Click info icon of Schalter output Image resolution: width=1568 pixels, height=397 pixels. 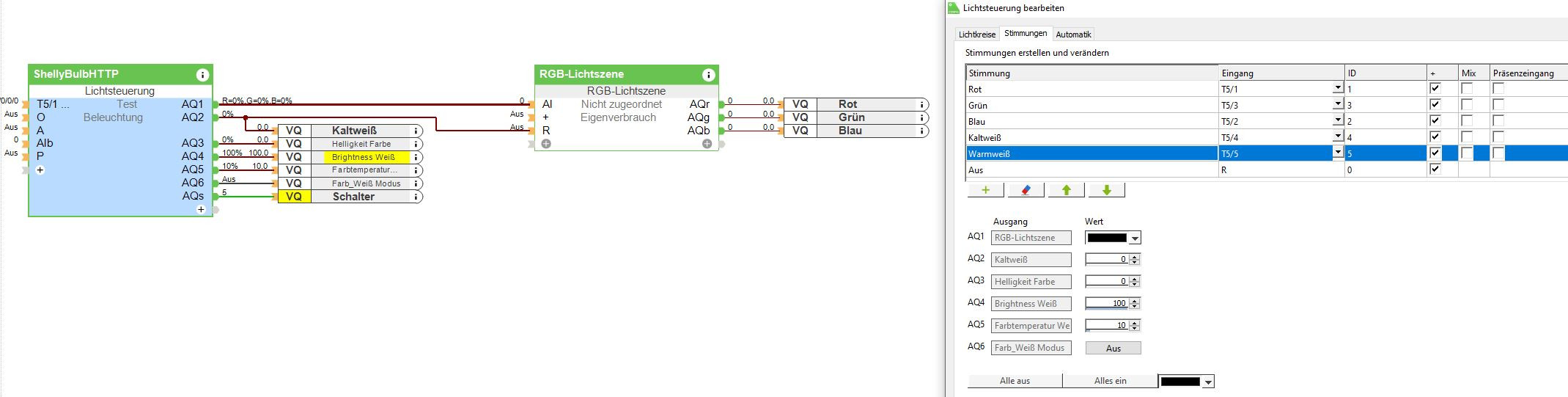click(x=416, y=197)
